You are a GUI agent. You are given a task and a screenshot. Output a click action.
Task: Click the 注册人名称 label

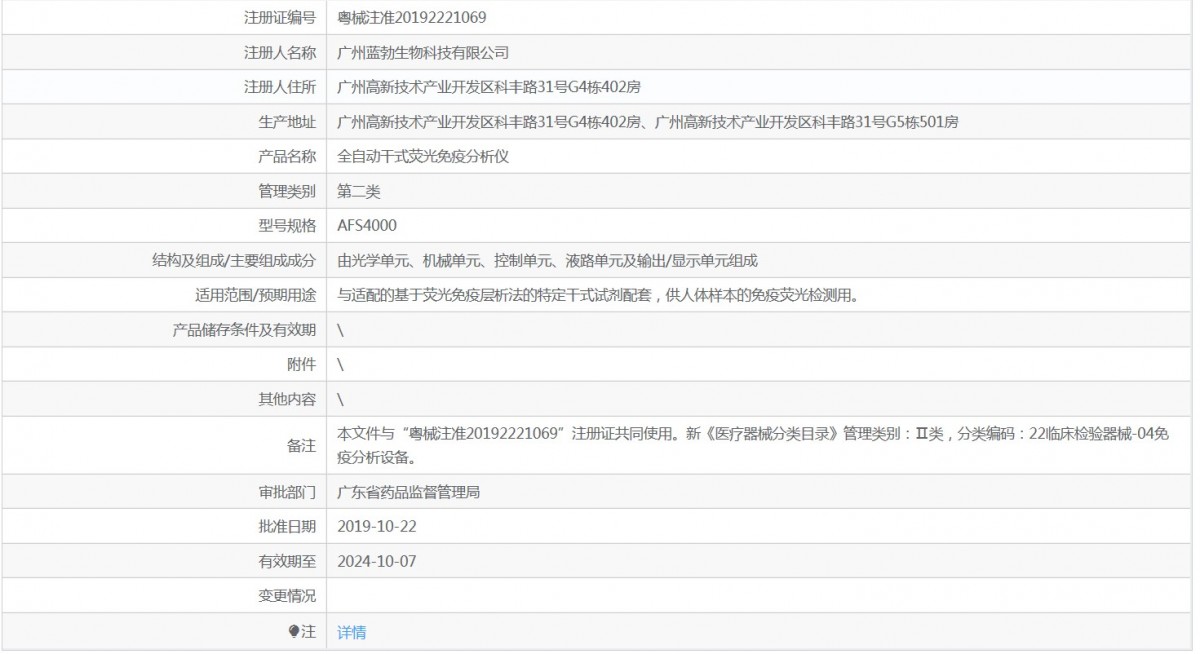coord(280,52)
